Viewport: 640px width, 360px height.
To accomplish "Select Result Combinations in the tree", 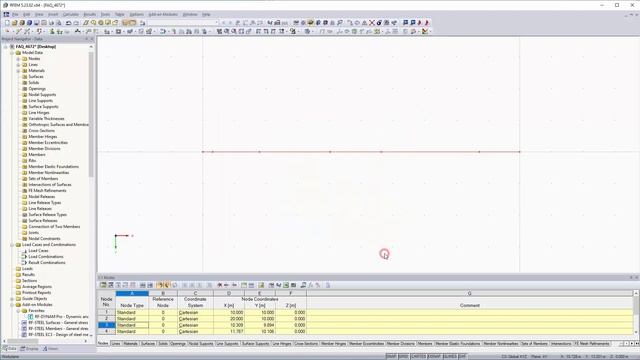I will coord(47,263).
